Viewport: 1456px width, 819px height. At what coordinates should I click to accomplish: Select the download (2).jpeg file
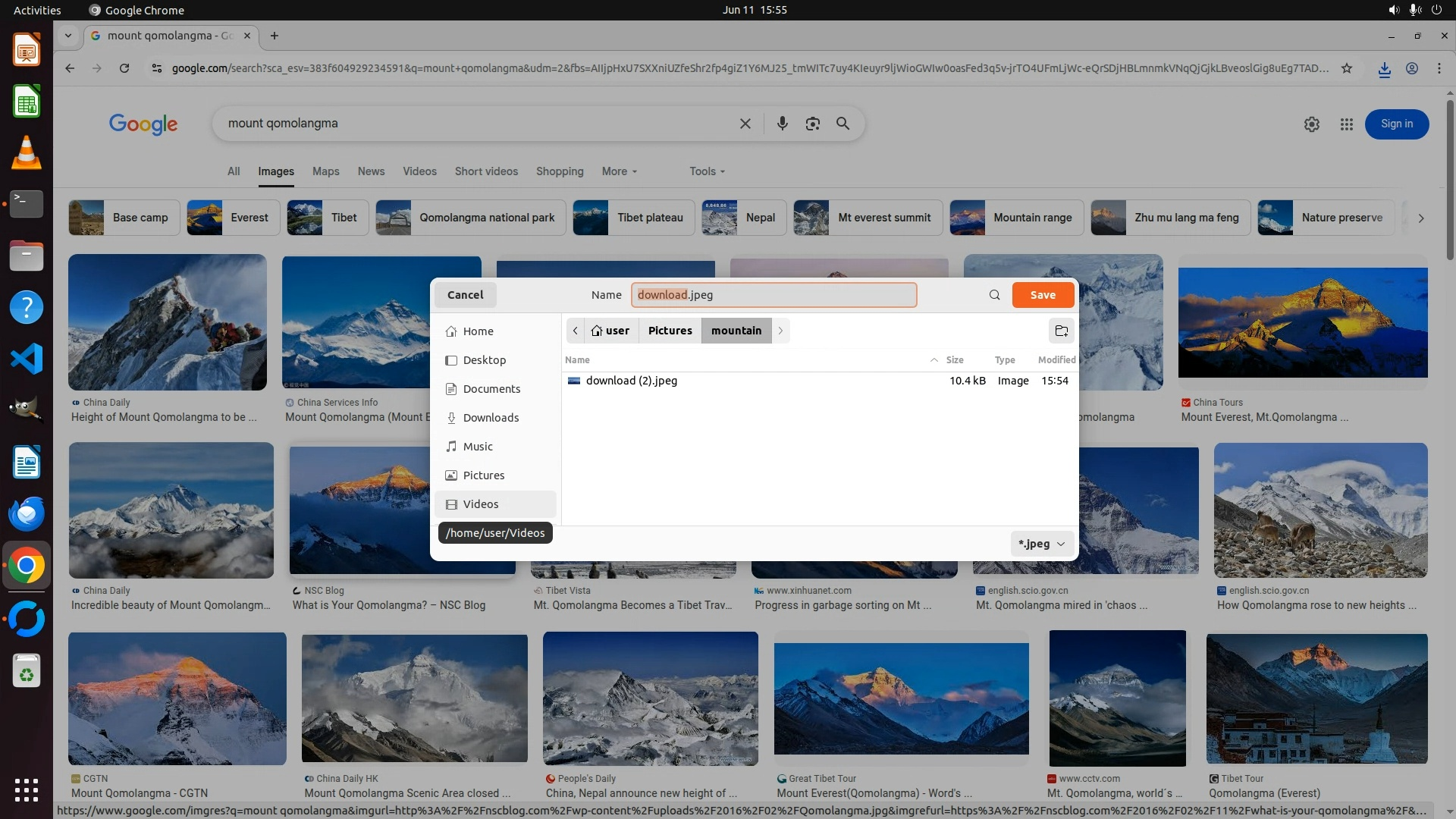[x=631, y=381]
